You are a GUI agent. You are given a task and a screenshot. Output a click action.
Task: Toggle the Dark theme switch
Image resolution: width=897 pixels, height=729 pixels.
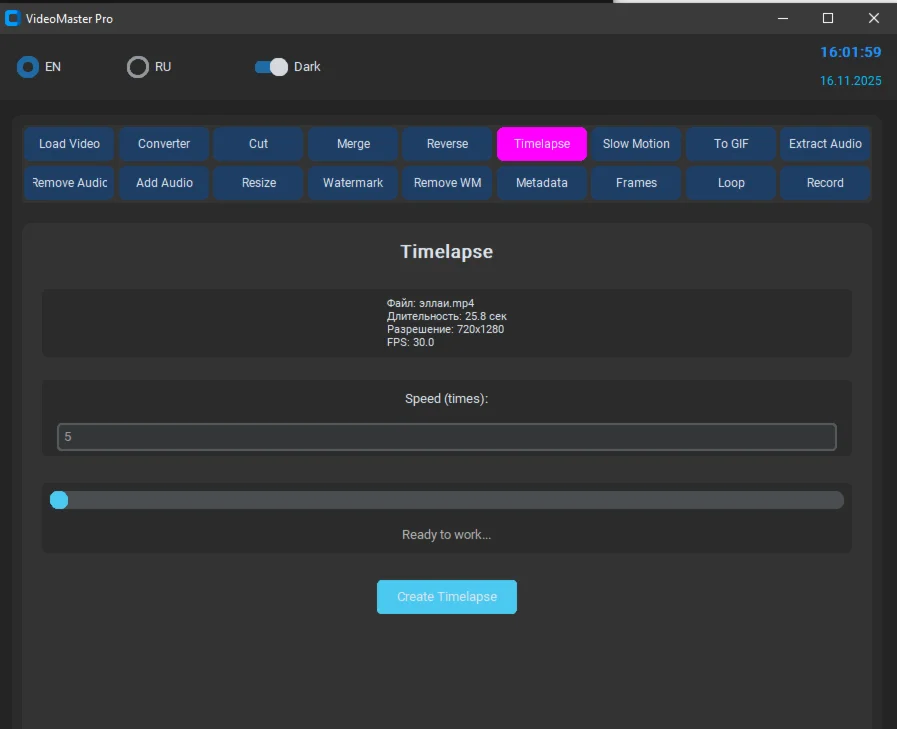tap(271, 67)
